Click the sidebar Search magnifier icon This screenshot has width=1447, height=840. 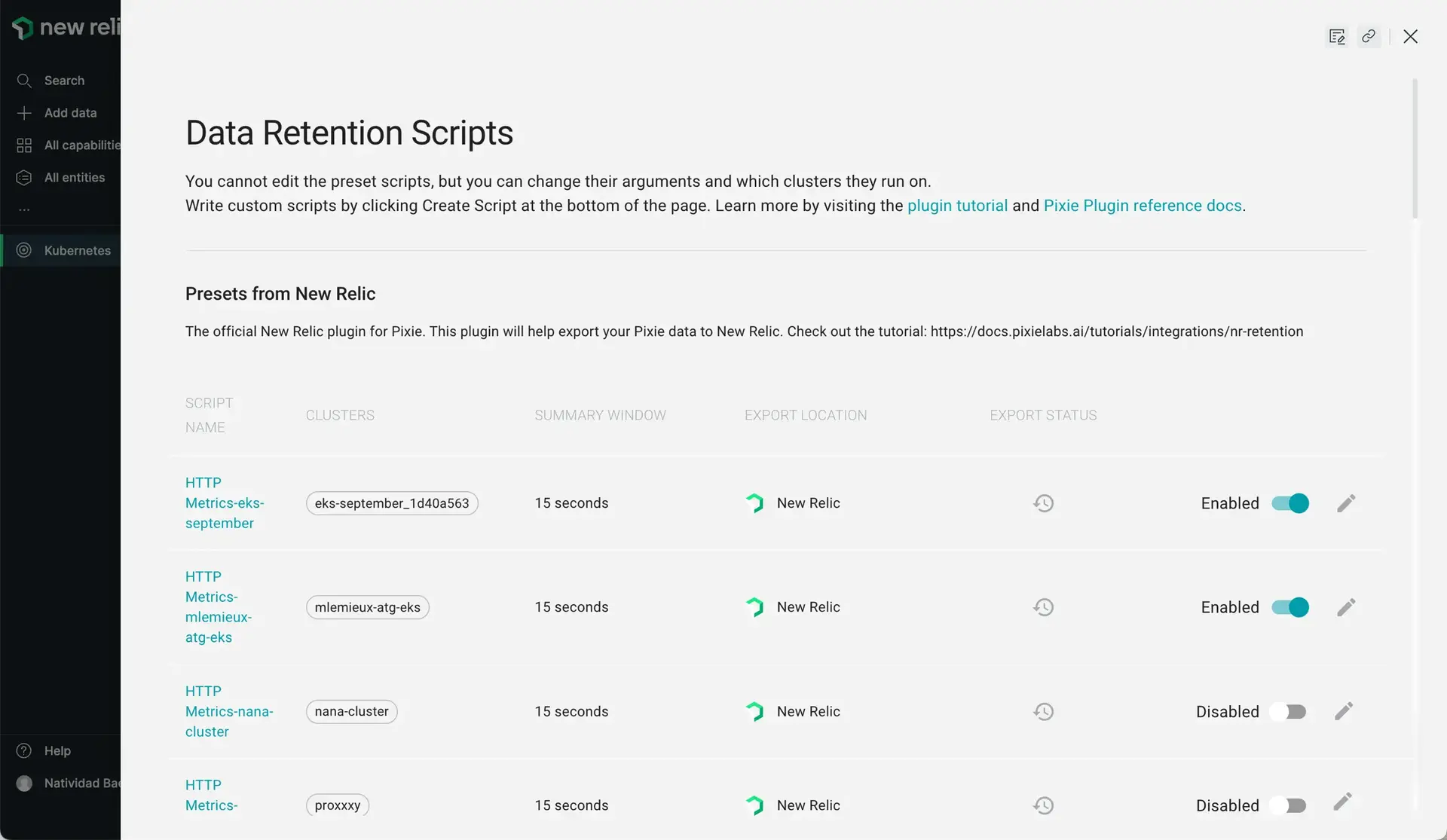(x=24, y=81)
